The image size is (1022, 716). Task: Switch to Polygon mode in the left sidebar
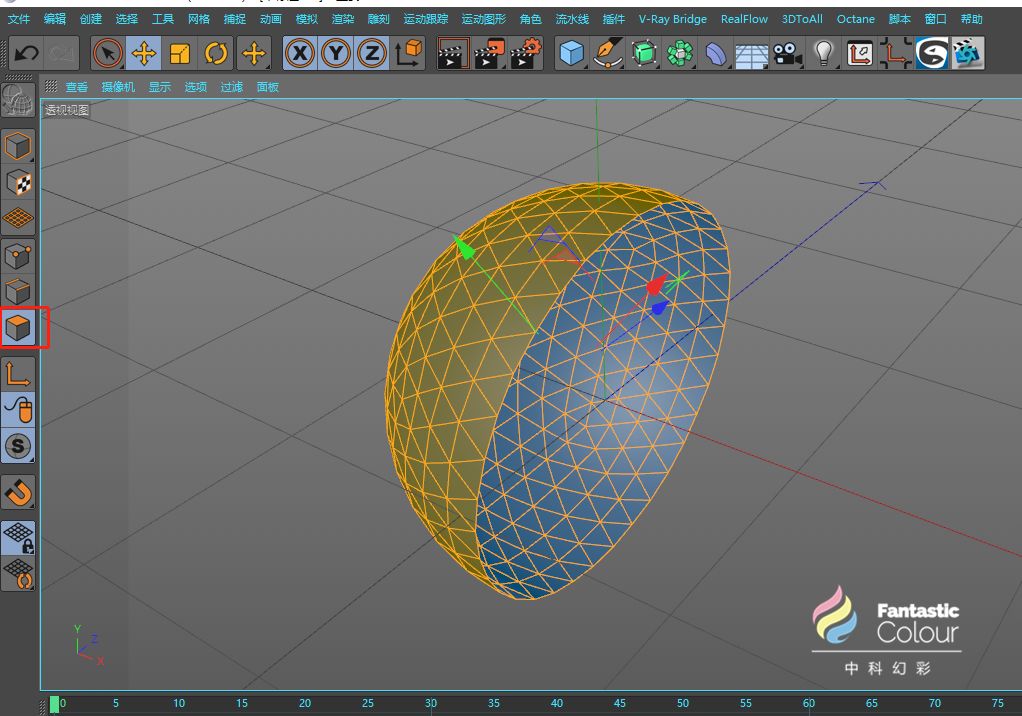(19, 327)
